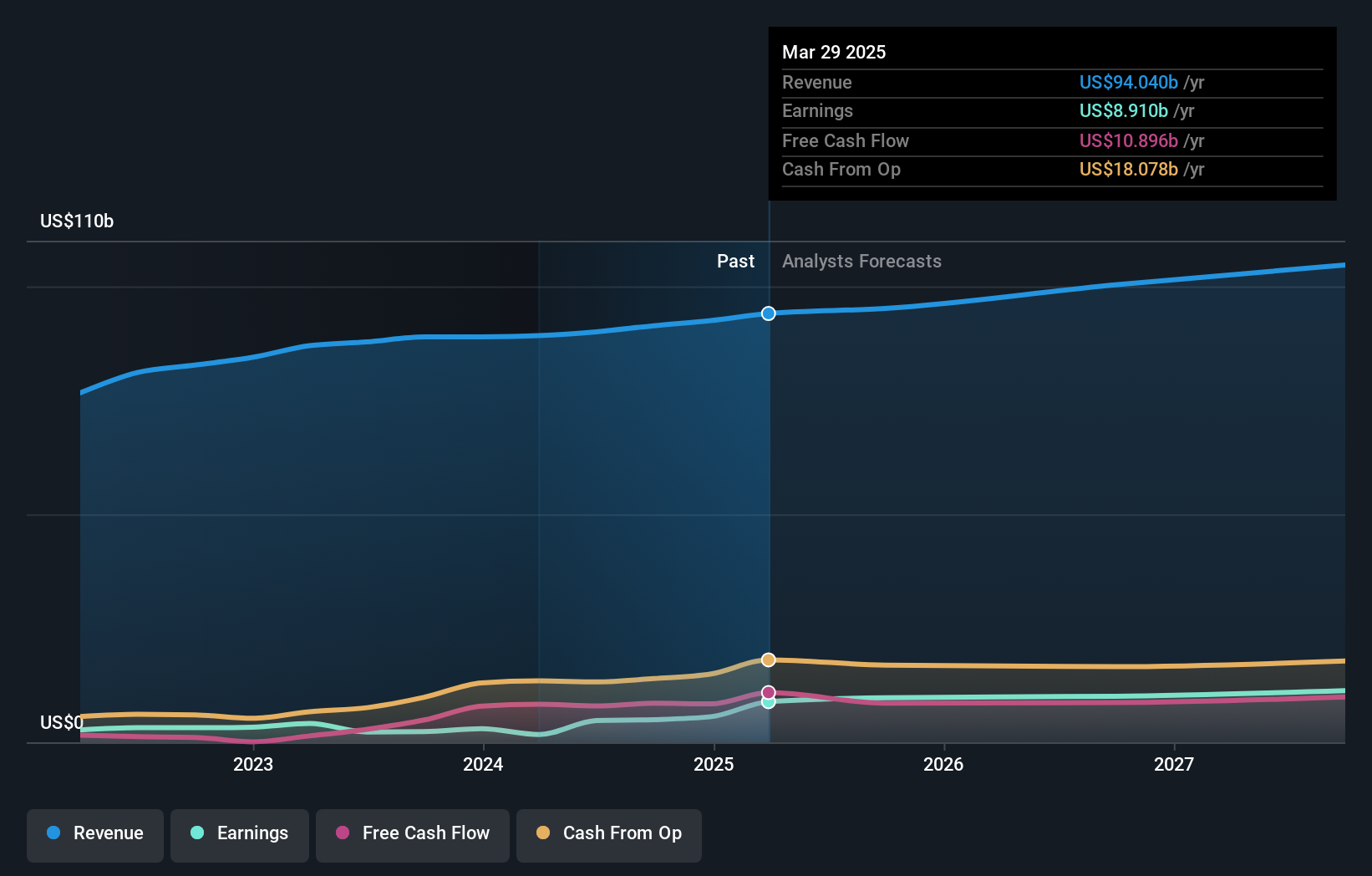1372x876 pixels.
Task: Click the US$18.078b Cash From Op value
Action: pos(1128,170)
